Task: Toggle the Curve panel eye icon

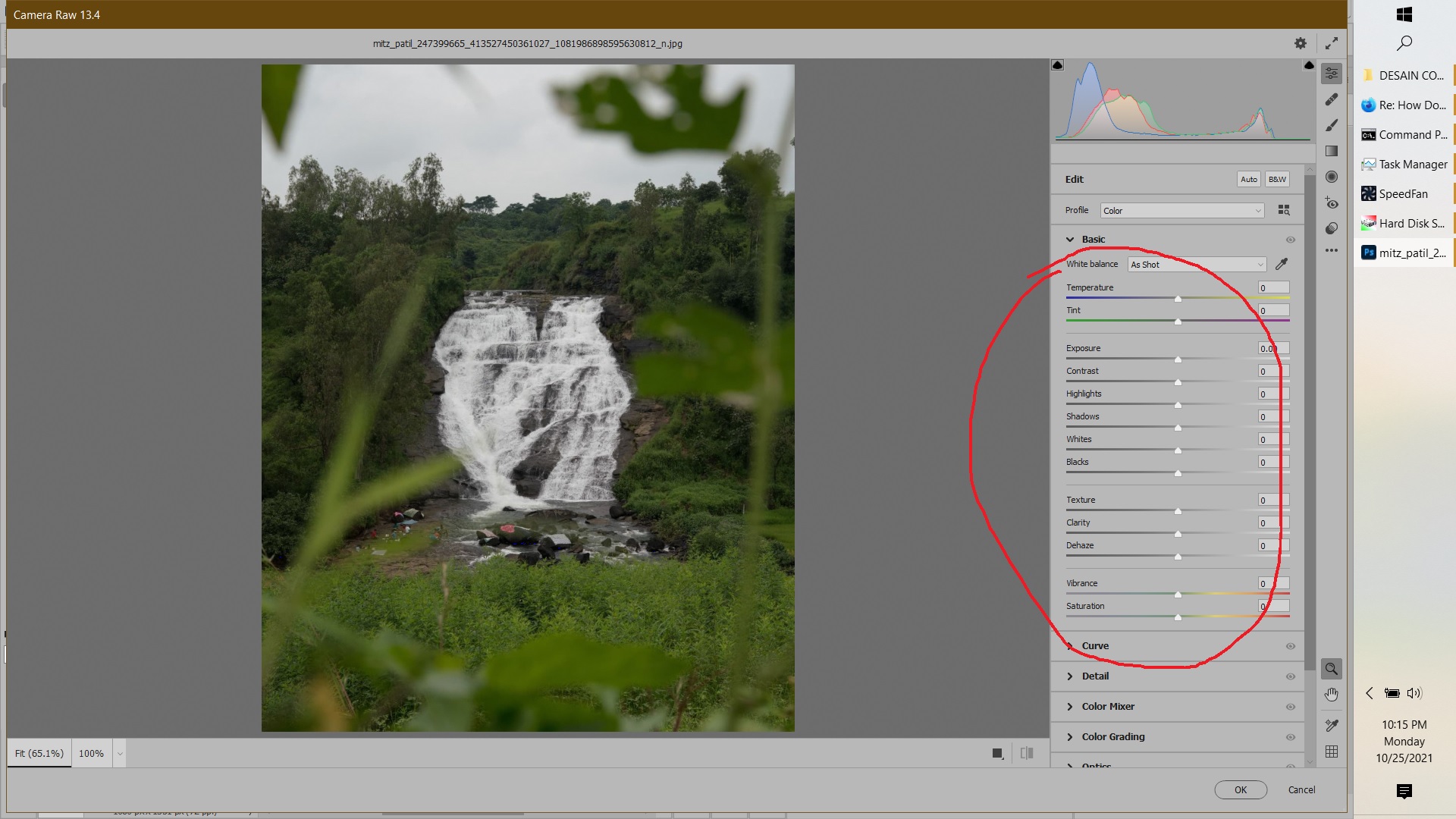Action: [1290, 645]
